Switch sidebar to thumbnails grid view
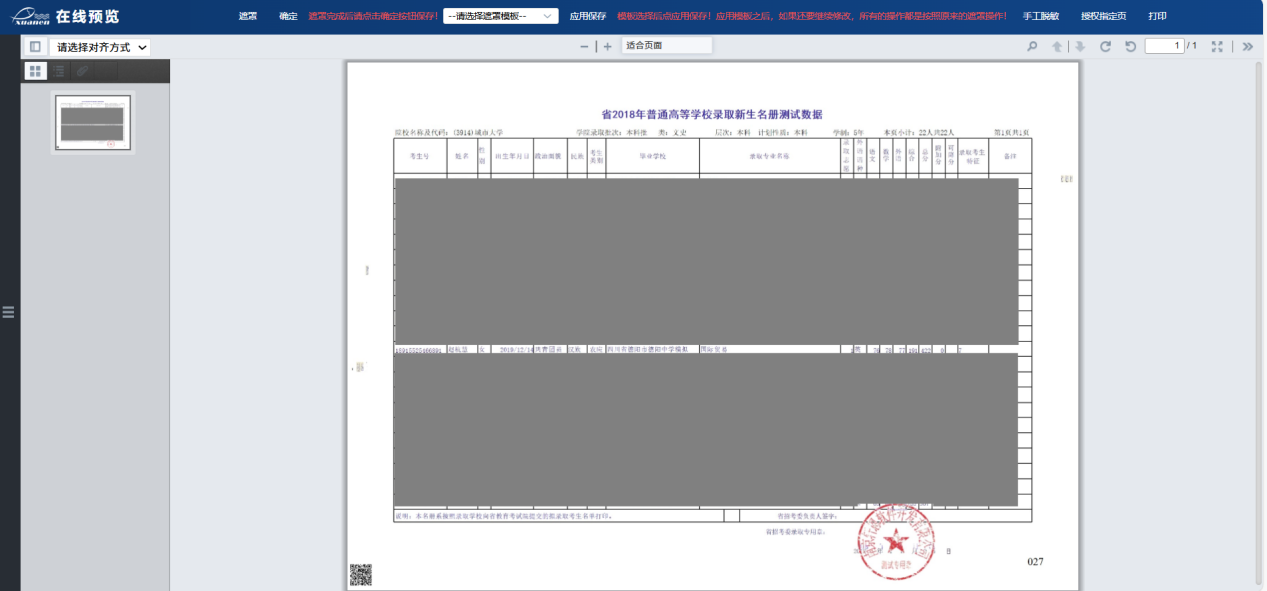The width and height of the screenshot is (1267, 591). pyautogui.click(x=35, y=71)
